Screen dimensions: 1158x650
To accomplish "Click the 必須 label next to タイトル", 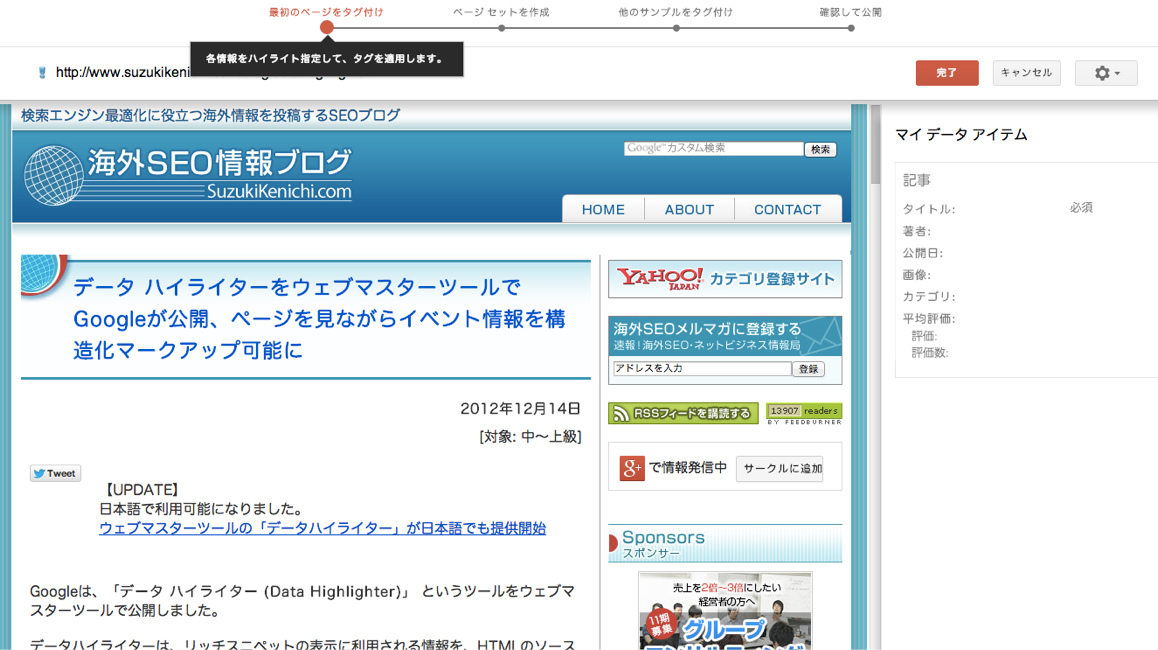I will [x=1081, y=208].
